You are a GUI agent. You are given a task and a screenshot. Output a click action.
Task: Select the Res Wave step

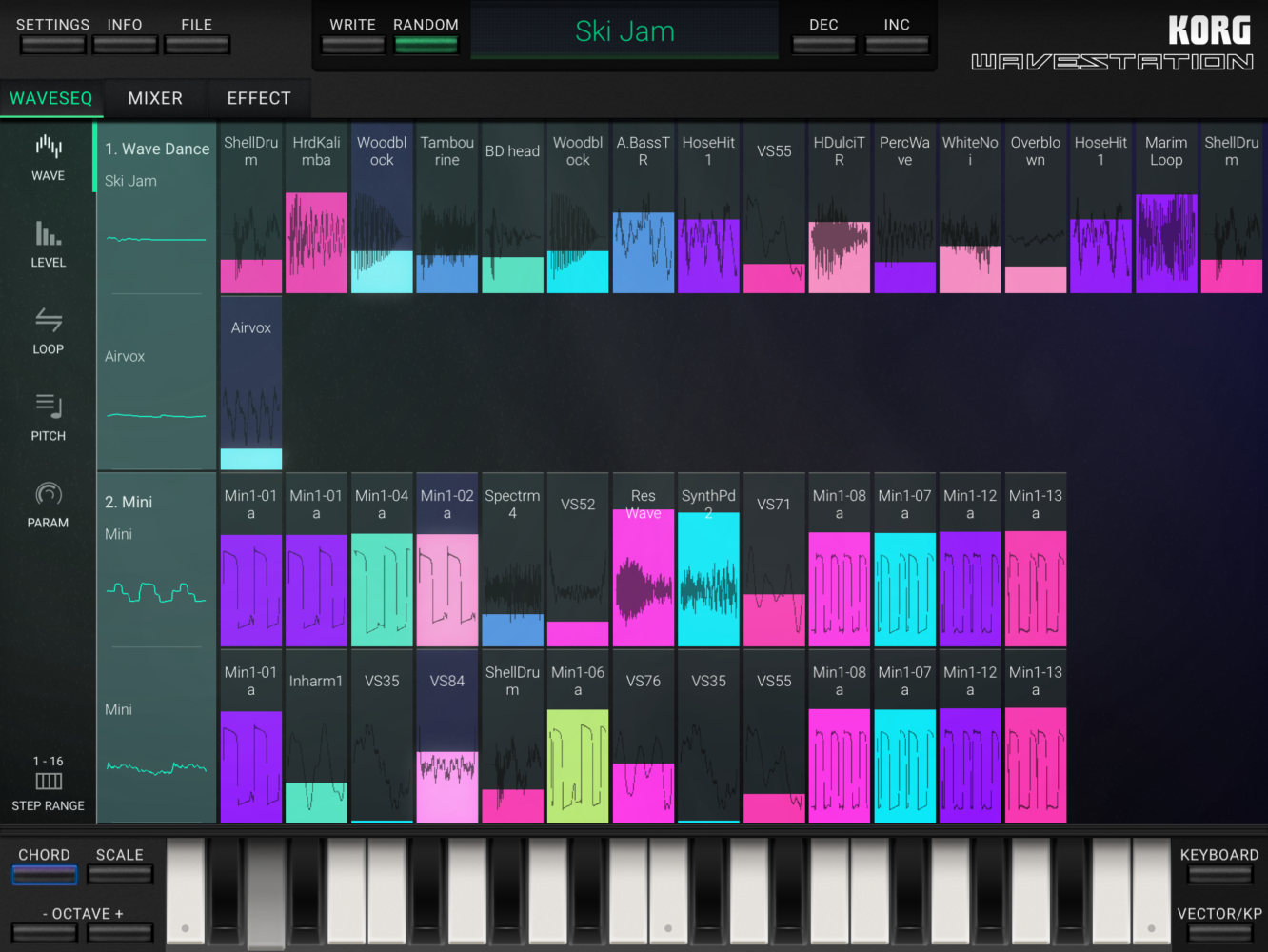[644, 560]
